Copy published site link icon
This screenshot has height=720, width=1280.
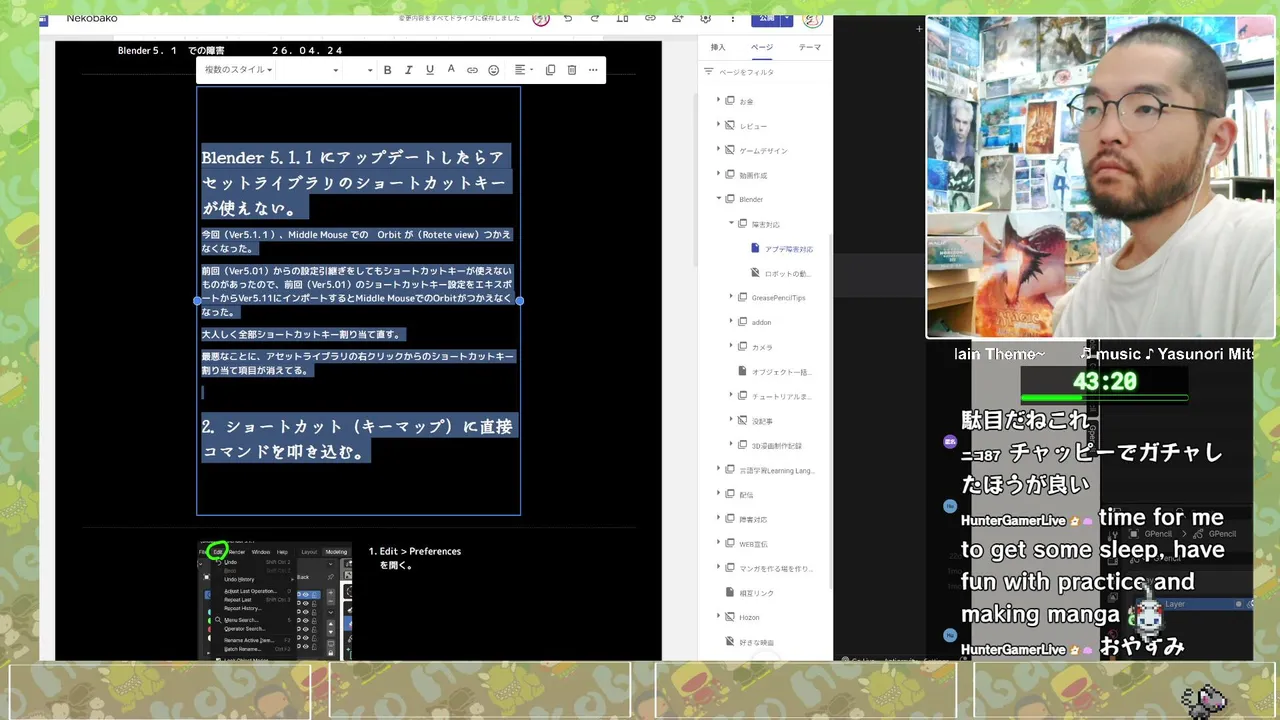(x=650, y=18)
